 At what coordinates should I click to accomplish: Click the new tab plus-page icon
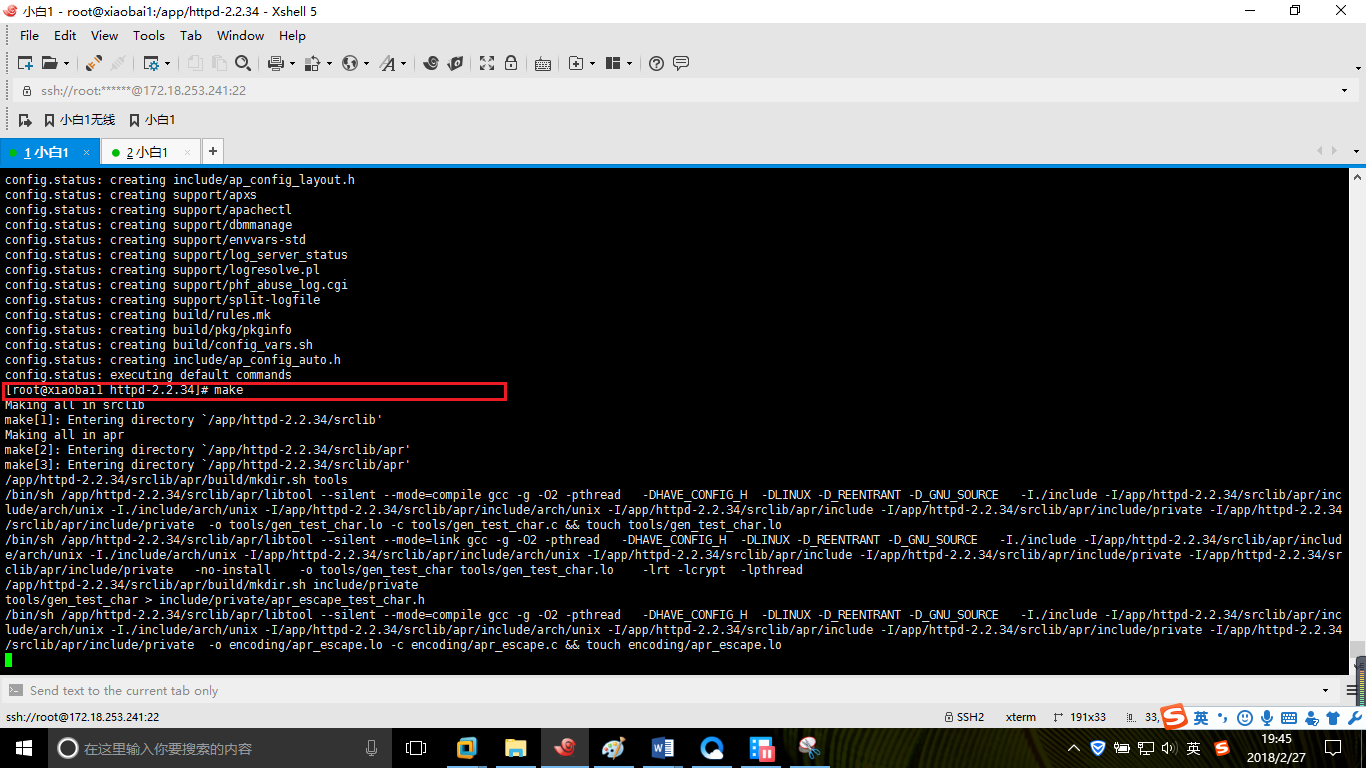(x=576, y=63)
